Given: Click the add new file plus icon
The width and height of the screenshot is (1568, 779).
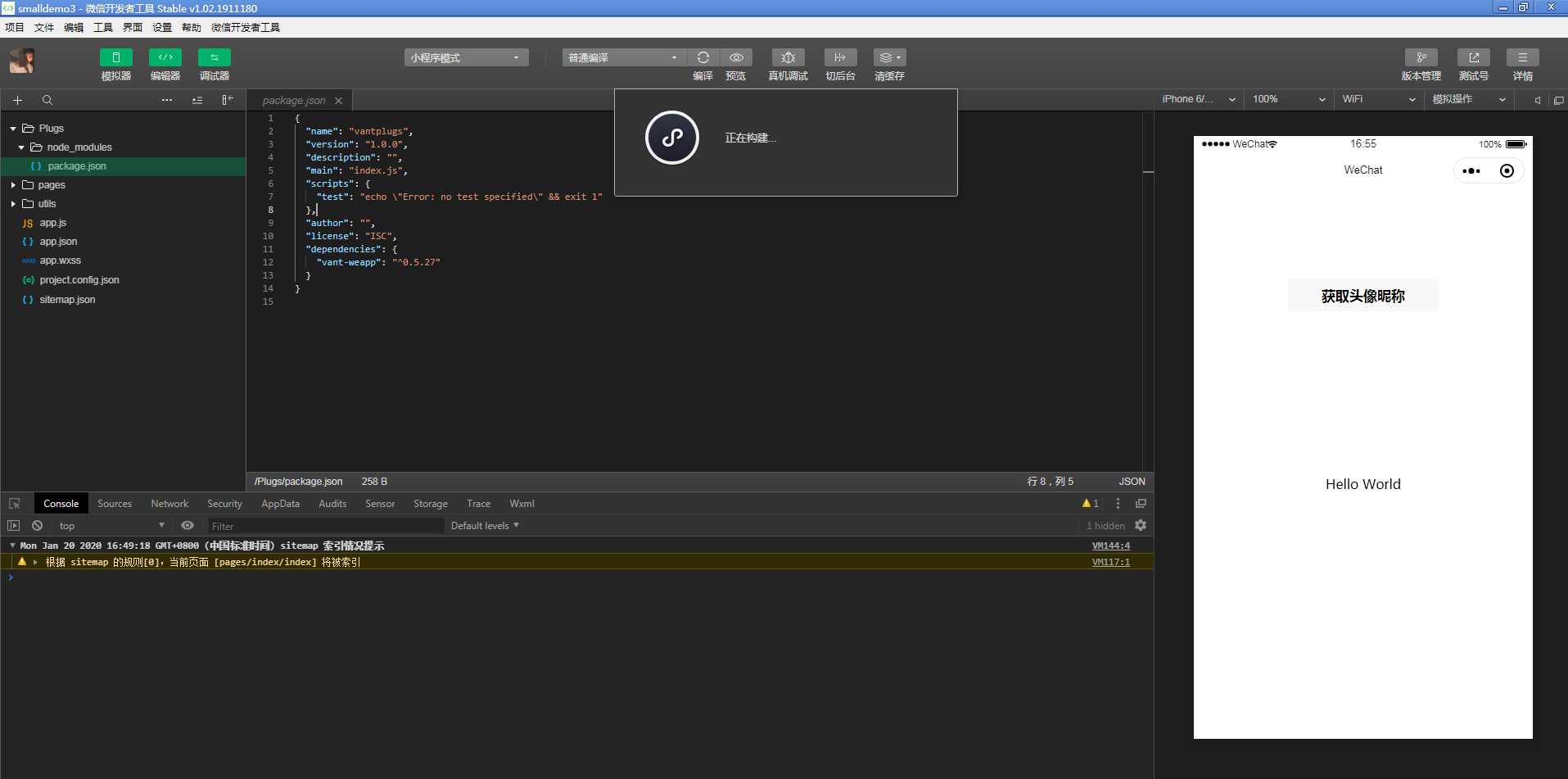Looking at the screenshot, I should pyautogui.click(x=17, y=100).
